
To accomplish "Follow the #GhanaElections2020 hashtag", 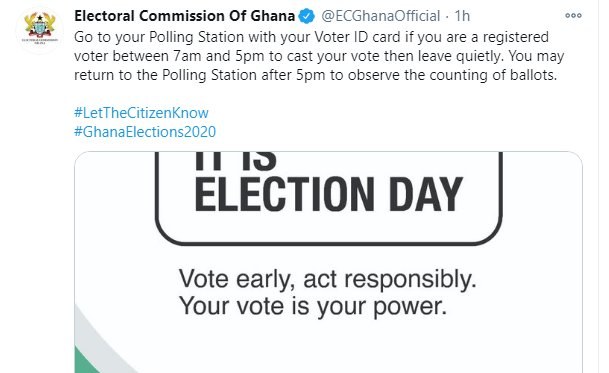I will pyautogui.click(x=145, y=132).
